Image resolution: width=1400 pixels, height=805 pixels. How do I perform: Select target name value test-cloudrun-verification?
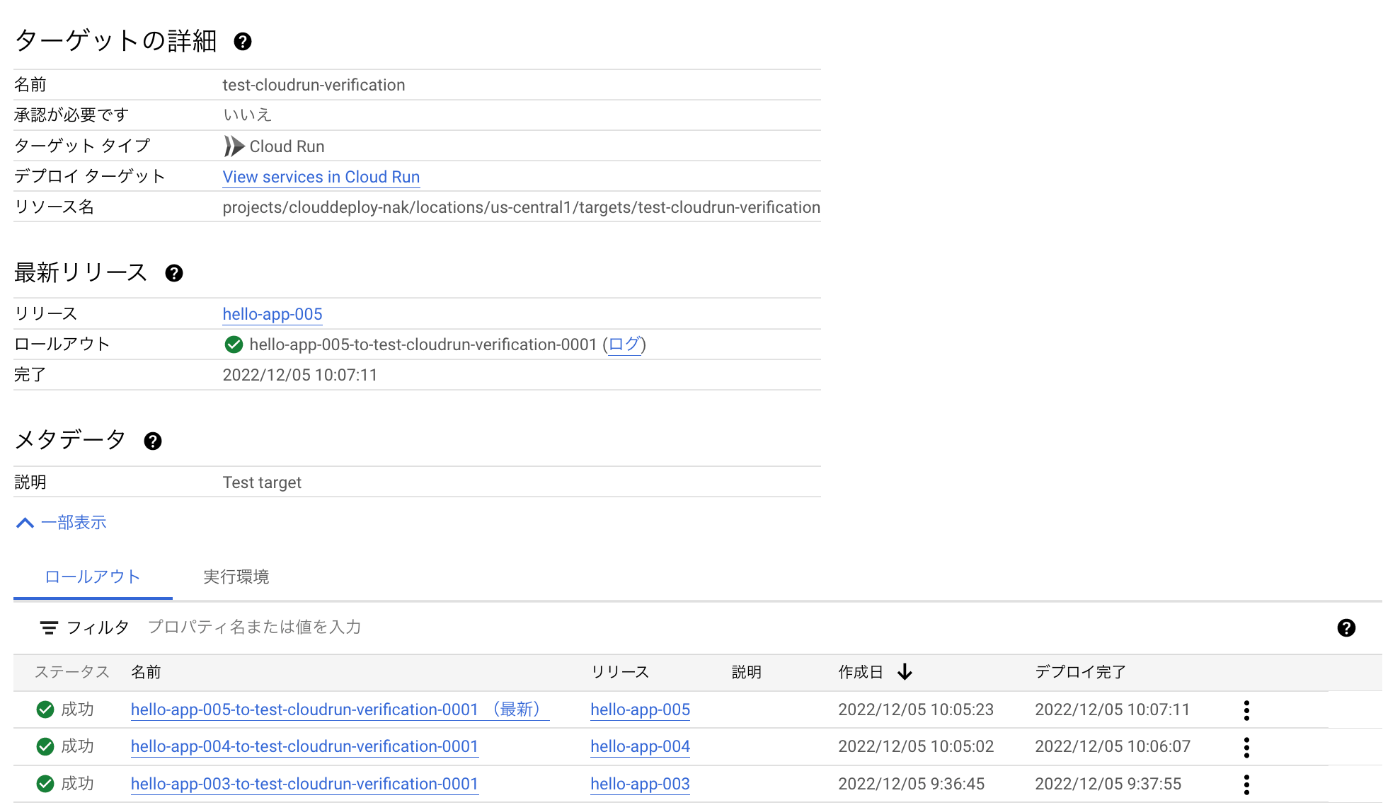coord(314,85)
